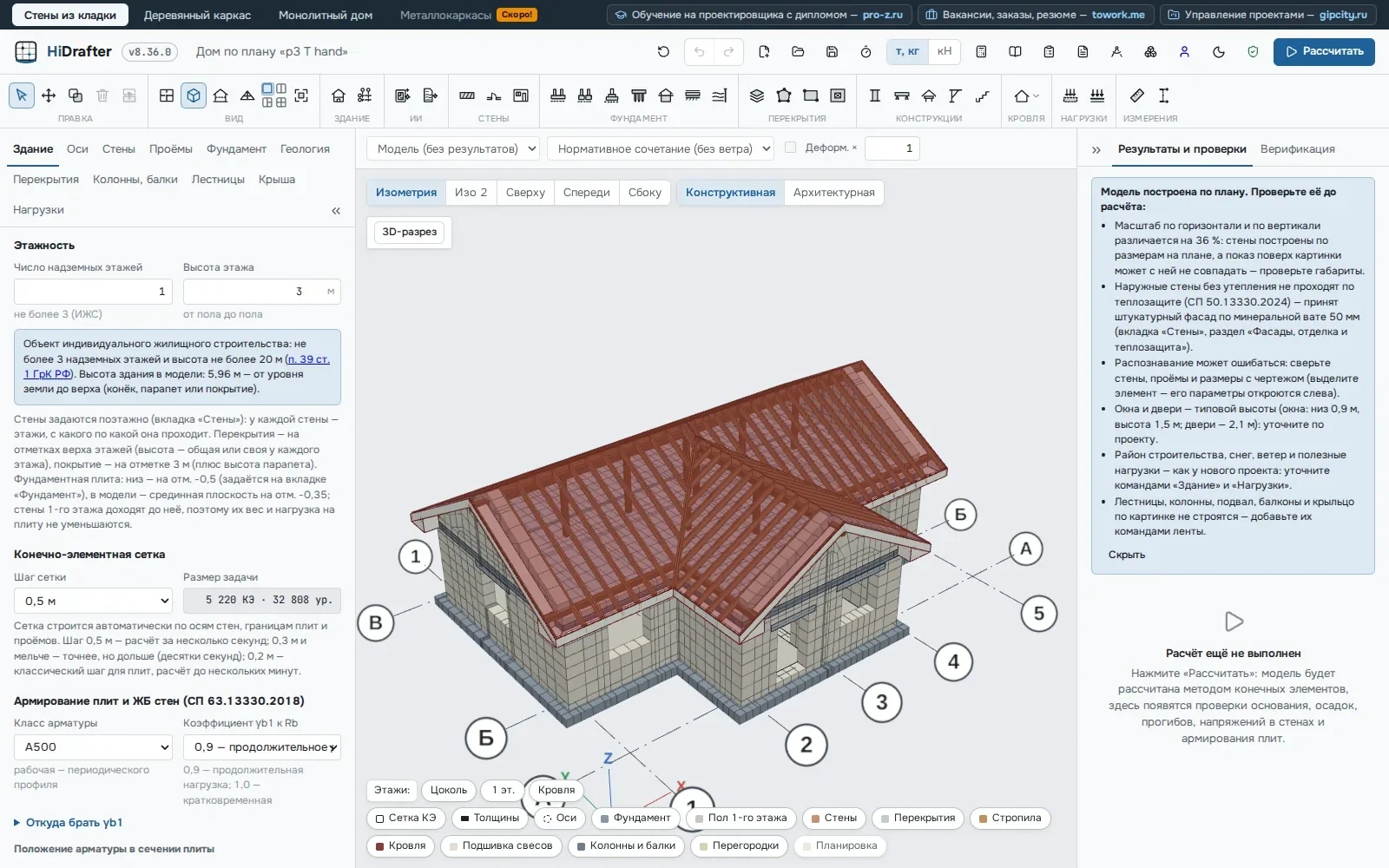Click the column icon in Конструкции
This screenshot has height=868, width=1389.
pyautogui.click(x=875, y=95)
